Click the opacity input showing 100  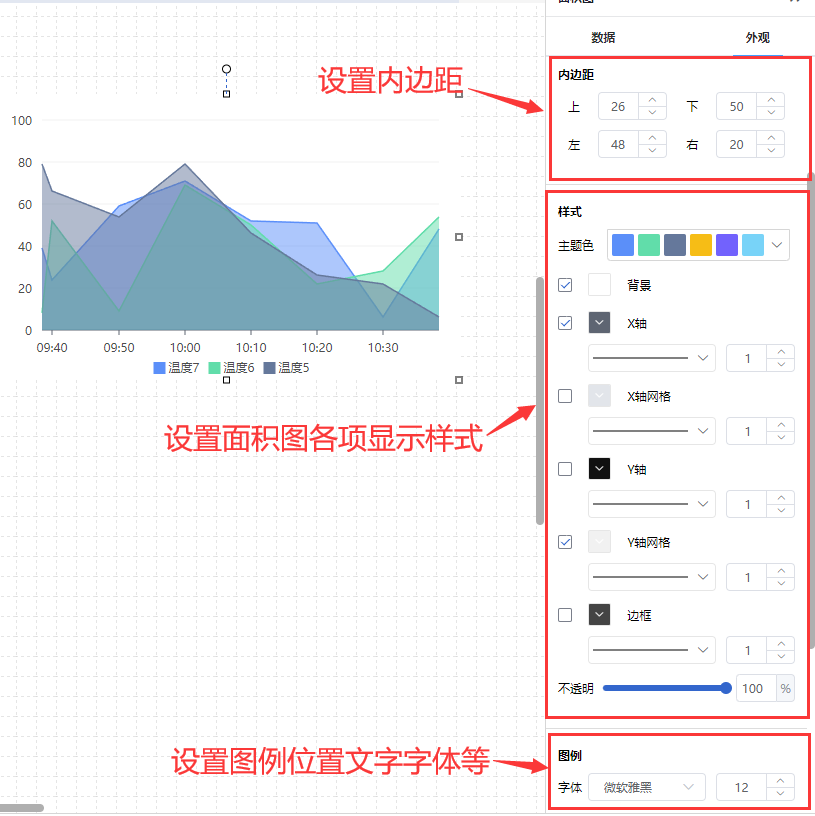click(x=756, y=688)
